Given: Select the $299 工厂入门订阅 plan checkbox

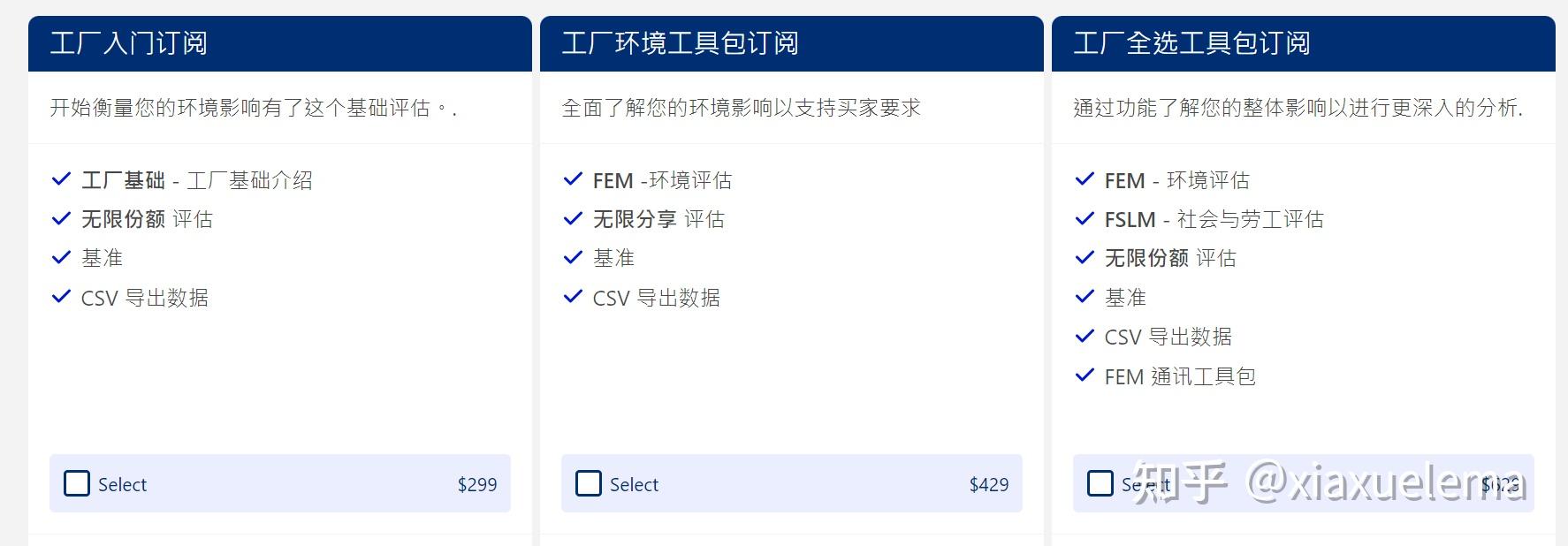Looking at the screenshot, I should pyautogui.click(x=77, y=484).
